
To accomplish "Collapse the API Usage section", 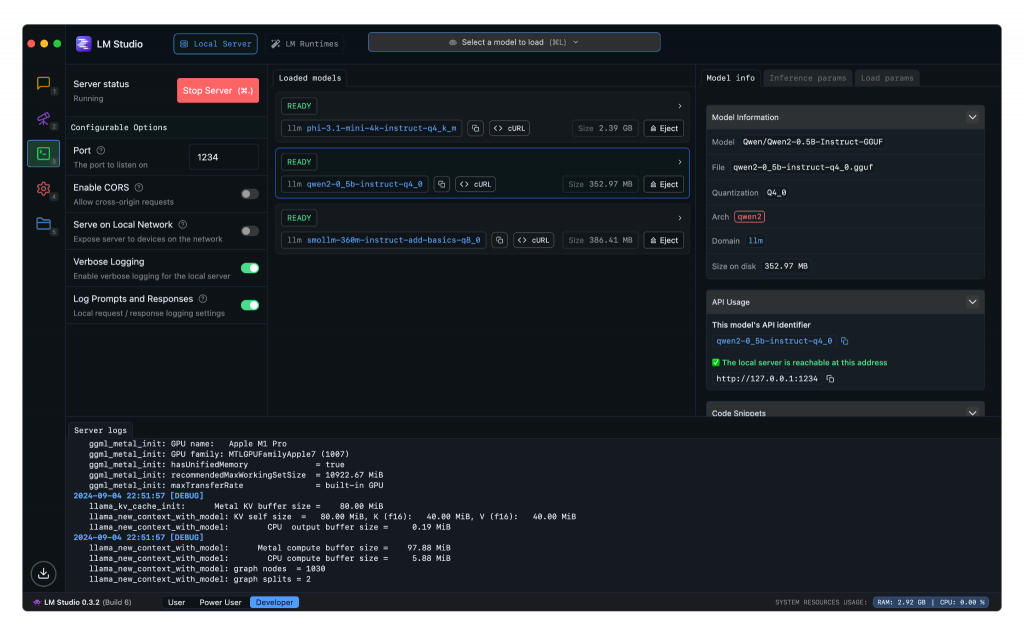I will tap(971, 302).
